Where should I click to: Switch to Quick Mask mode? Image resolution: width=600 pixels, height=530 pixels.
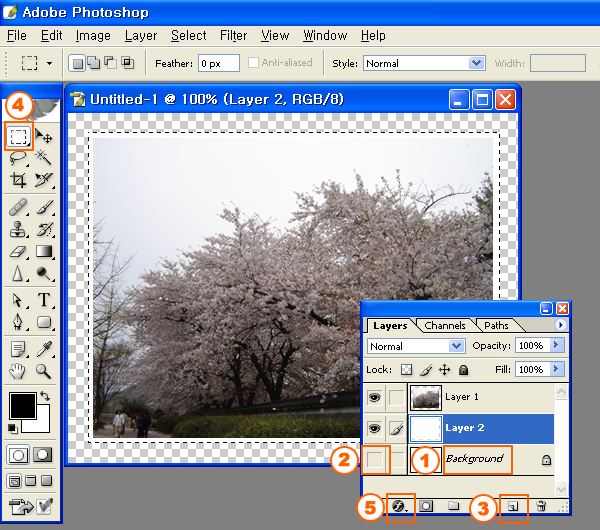tap(42, 455)
